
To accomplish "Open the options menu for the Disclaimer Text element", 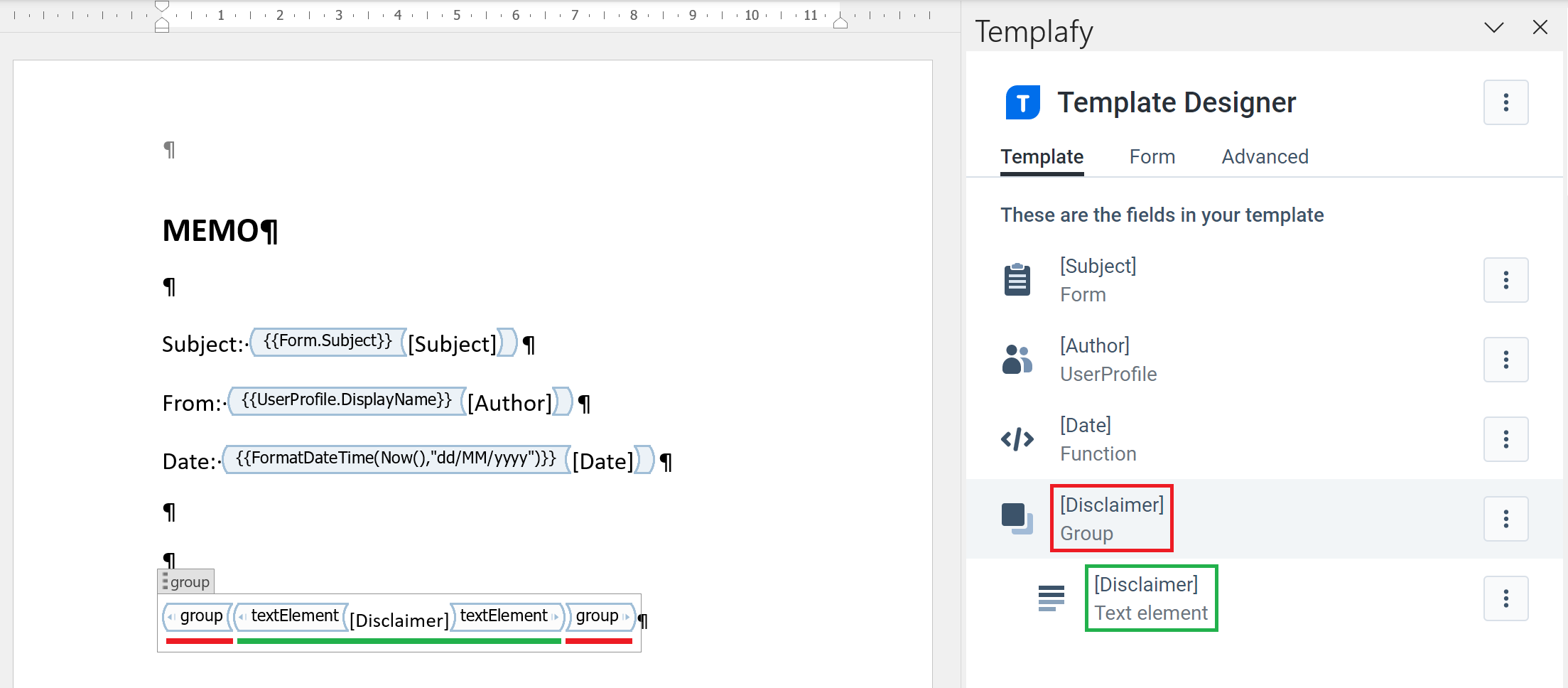I will click(x=1506, y=598).
